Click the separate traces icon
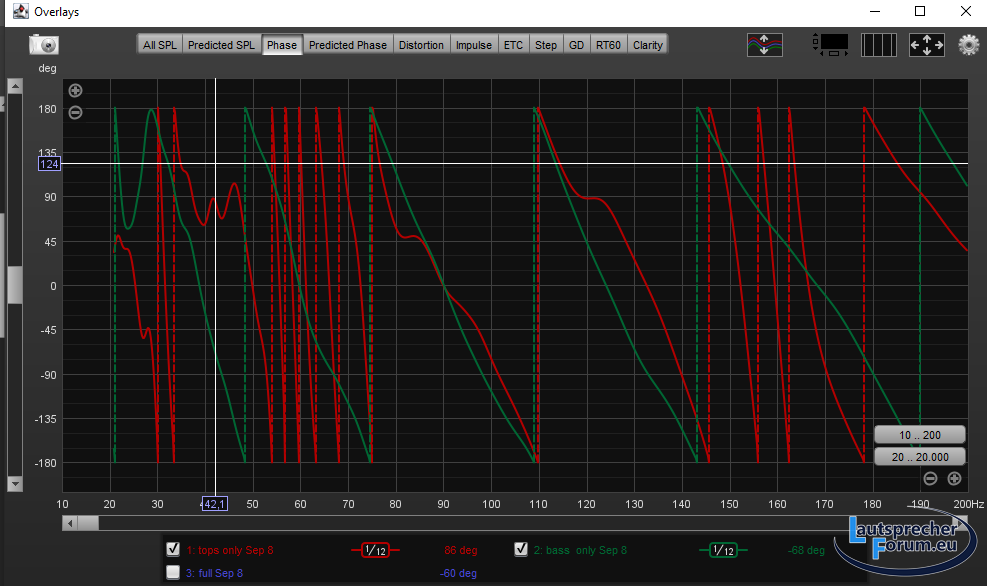987x586 pixels. (x=765, y=45)
